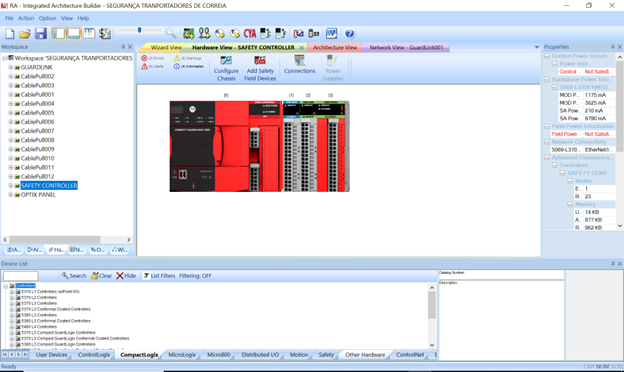Pin the Properties panel
624x372 pixels.
(612, 47)
